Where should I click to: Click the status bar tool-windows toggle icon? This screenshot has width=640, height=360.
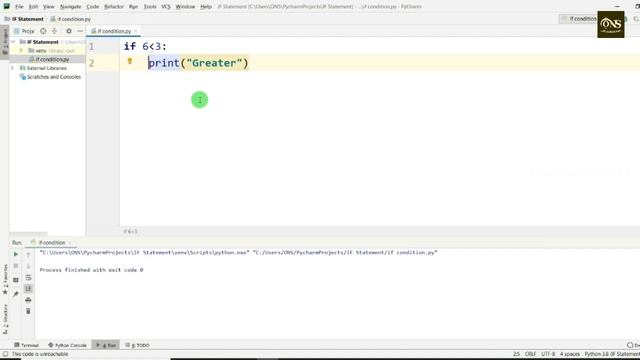click(5, 354)
